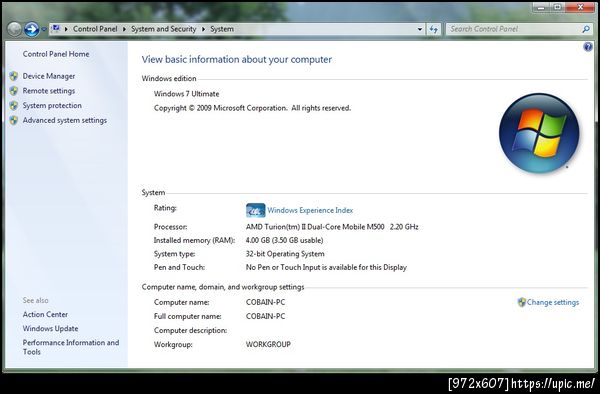Image resolution: width=600 pixels, height=394 pixels.
Task: Select the COBAIN-PC computer name value
Action: pyautogui.click(x=266, y=302)
